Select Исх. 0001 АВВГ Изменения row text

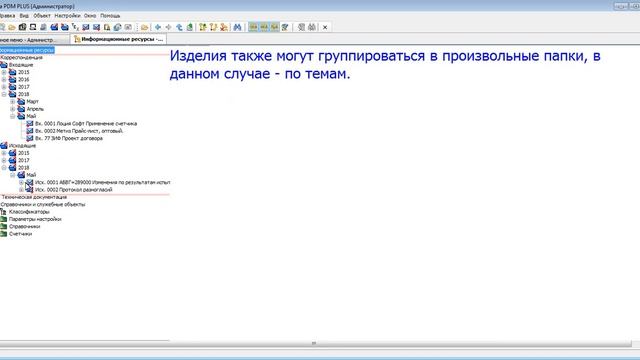[x=102, y=182]
